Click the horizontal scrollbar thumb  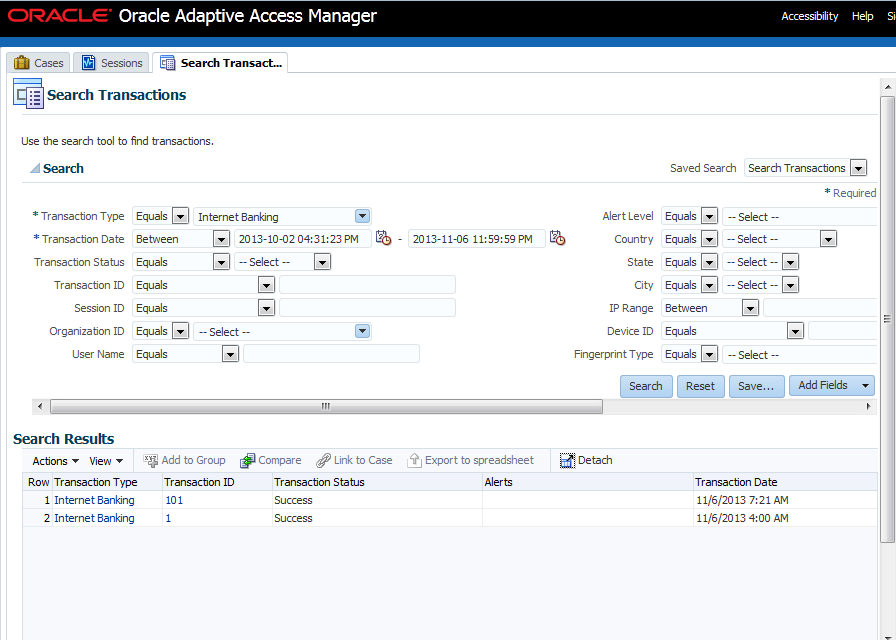(326, 406)
